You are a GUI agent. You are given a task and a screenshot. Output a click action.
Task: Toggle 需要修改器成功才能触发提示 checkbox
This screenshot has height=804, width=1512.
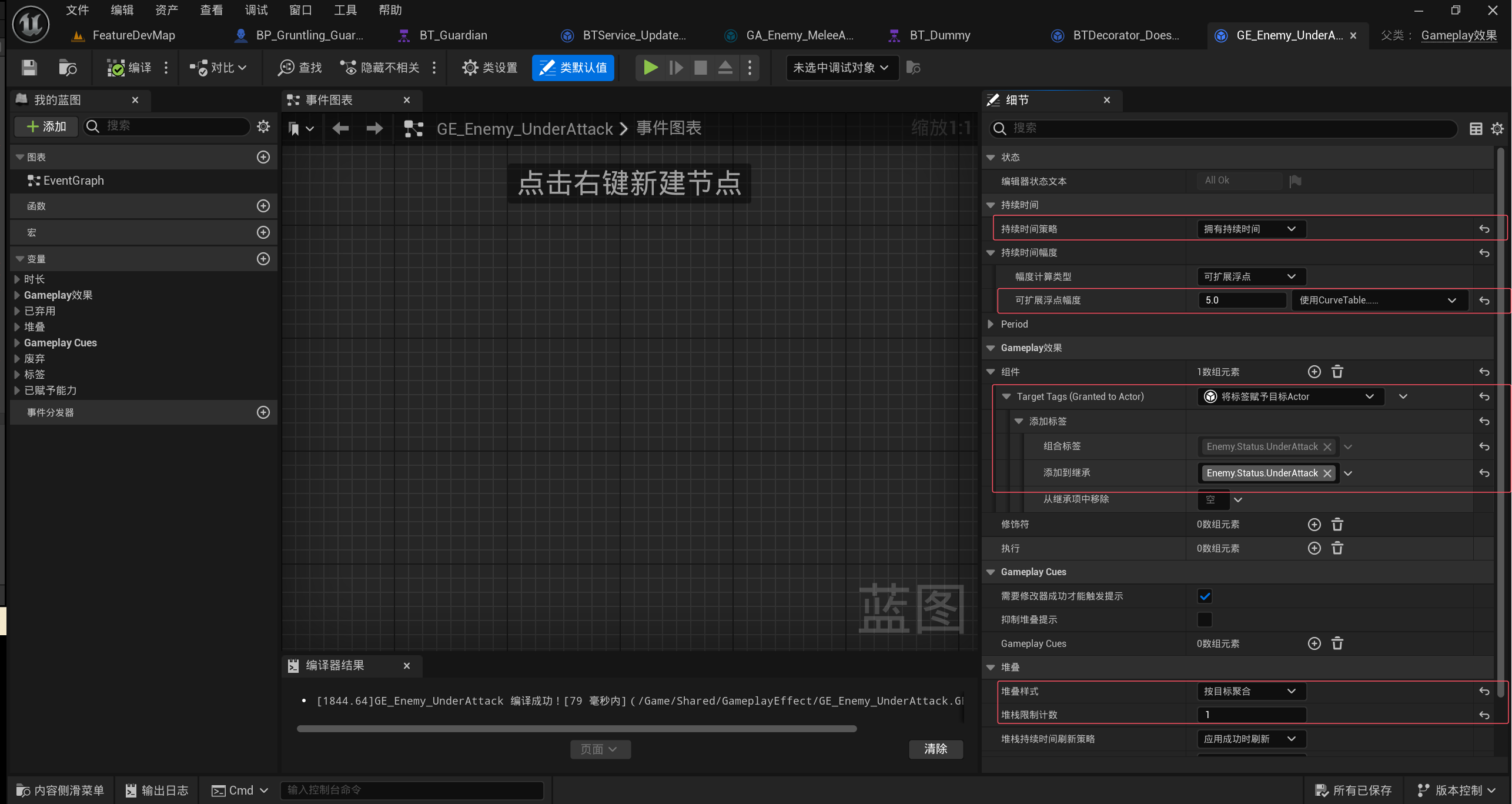pos(1205,596)
